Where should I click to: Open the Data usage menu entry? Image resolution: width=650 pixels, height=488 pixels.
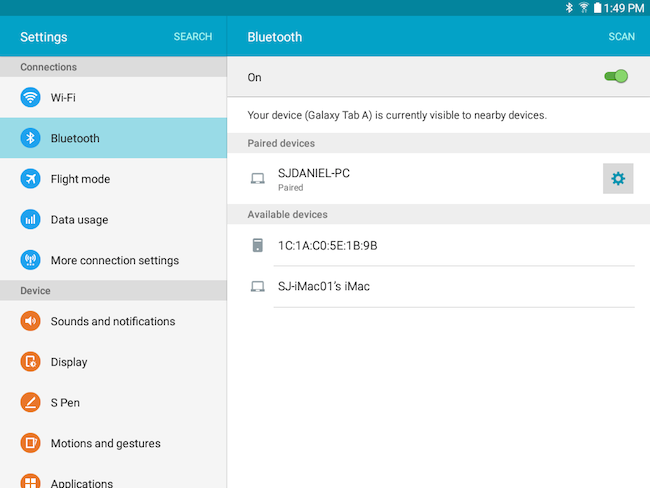(x=113, y=219)
